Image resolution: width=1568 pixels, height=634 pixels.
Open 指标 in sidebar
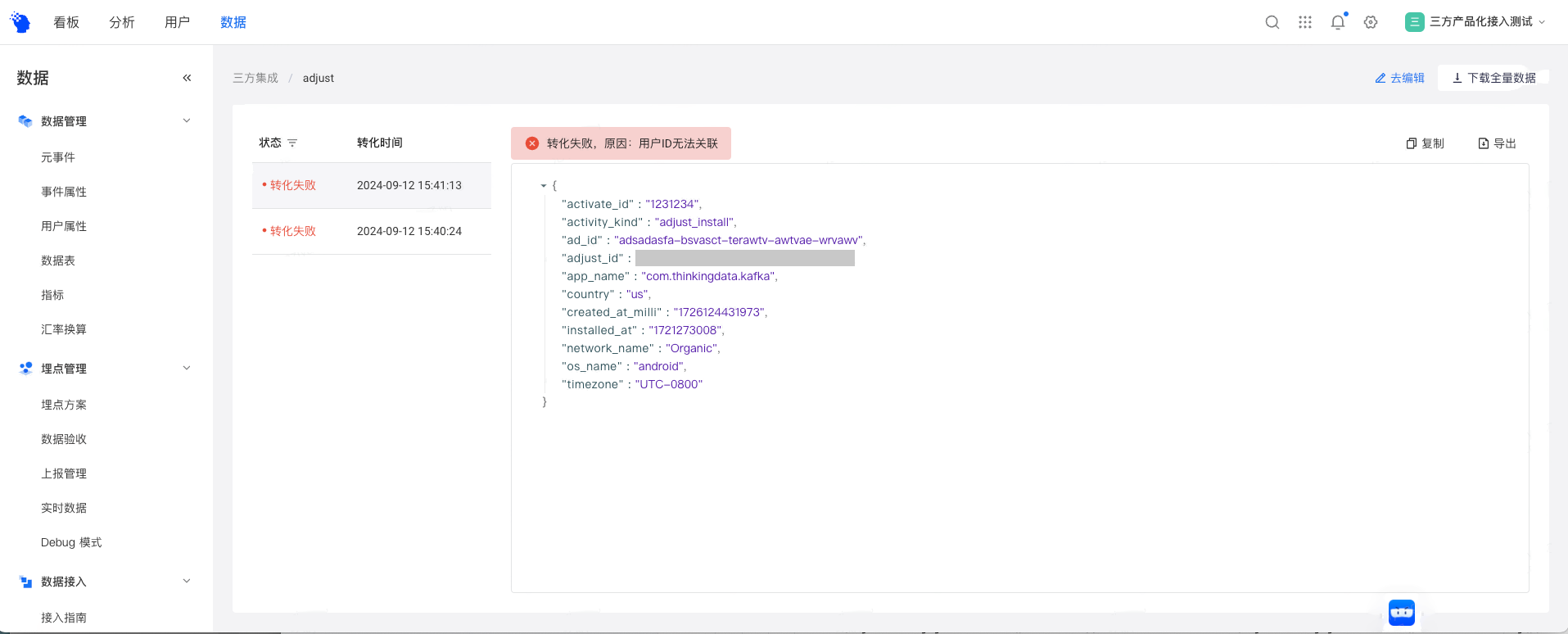(52, 295)
